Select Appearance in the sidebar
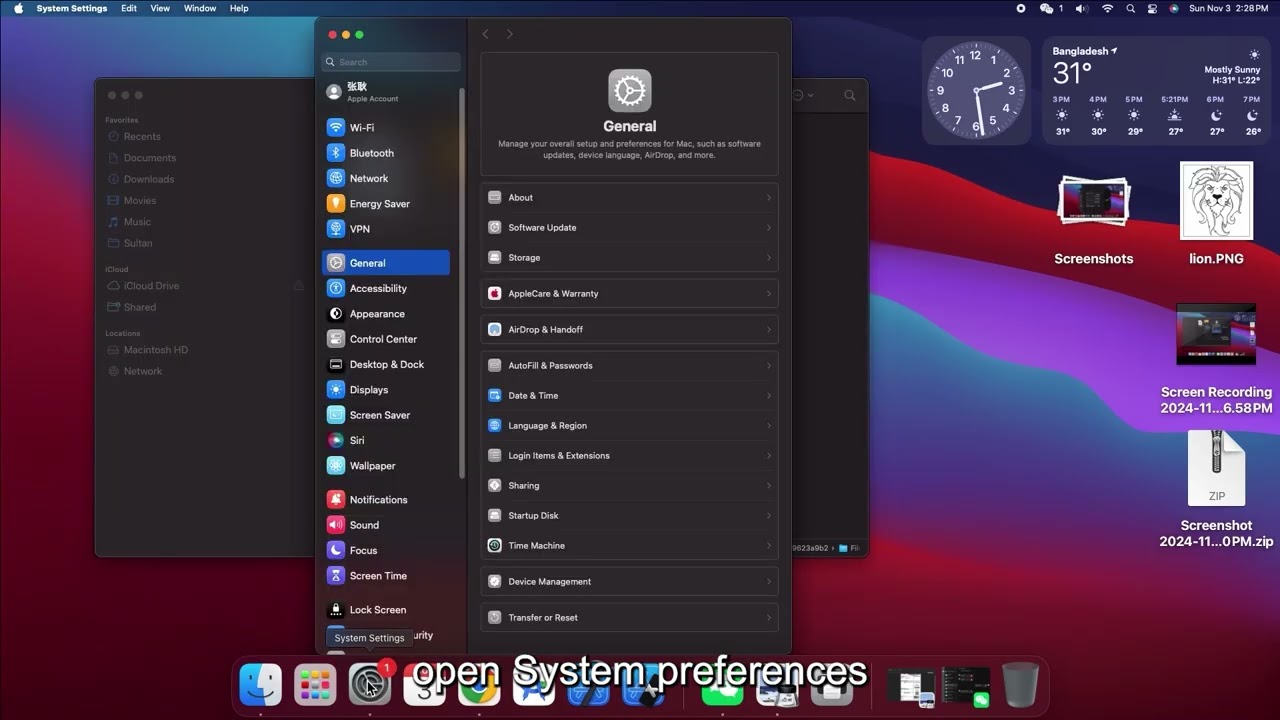The image size is (1280, 720). pyautogui.click(x=386, y=314)
